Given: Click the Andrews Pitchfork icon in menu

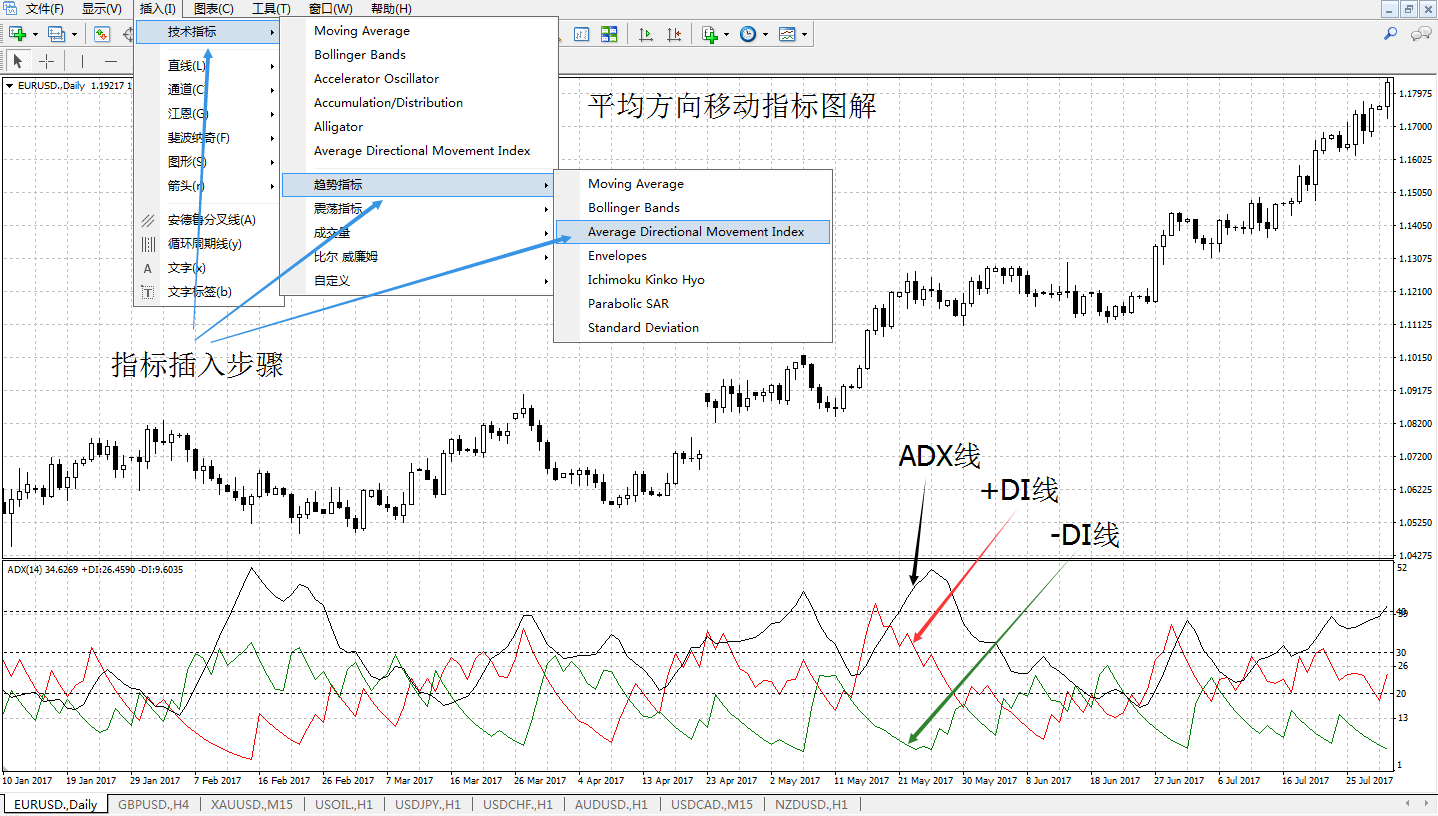Looking at the screenshot, I should (x=148, y=220).
